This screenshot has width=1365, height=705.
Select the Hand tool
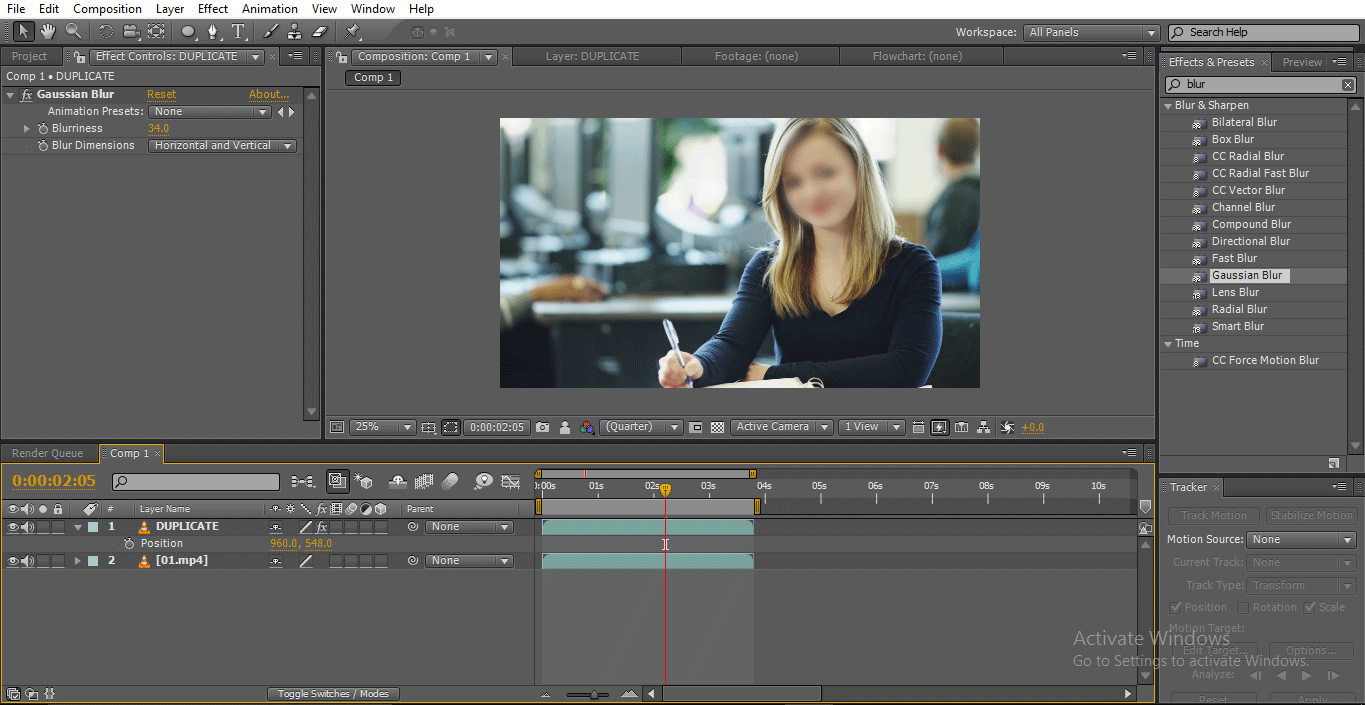48,32
